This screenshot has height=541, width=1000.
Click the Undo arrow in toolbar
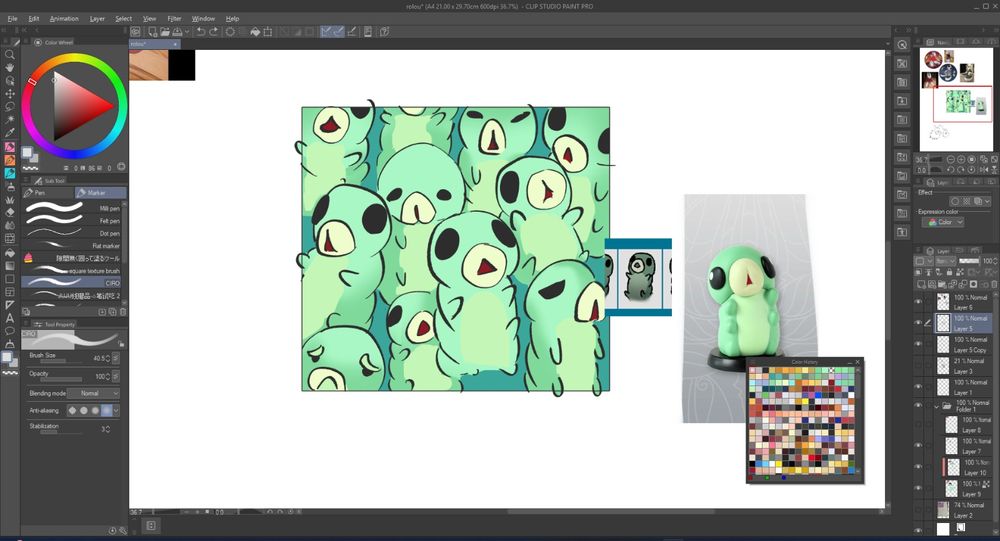pos(200,32)
